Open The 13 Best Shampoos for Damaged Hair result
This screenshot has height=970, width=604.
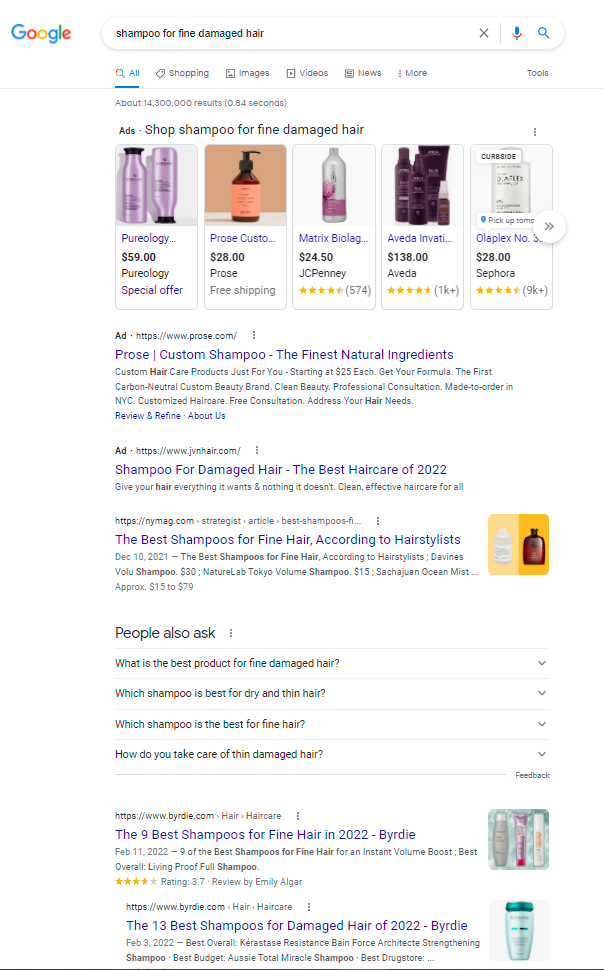[297, 925]
